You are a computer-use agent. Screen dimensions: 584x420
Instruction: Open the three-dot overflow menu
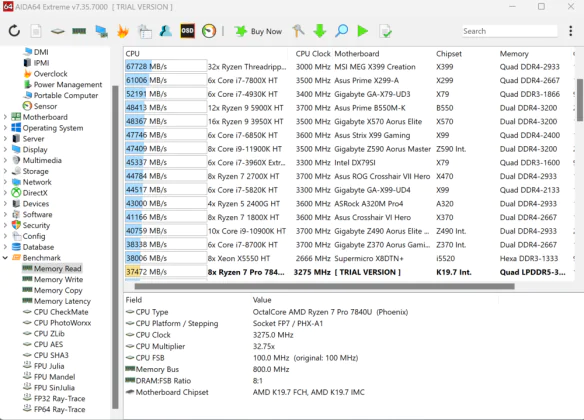pyautogui.click(x=571, y=31)
